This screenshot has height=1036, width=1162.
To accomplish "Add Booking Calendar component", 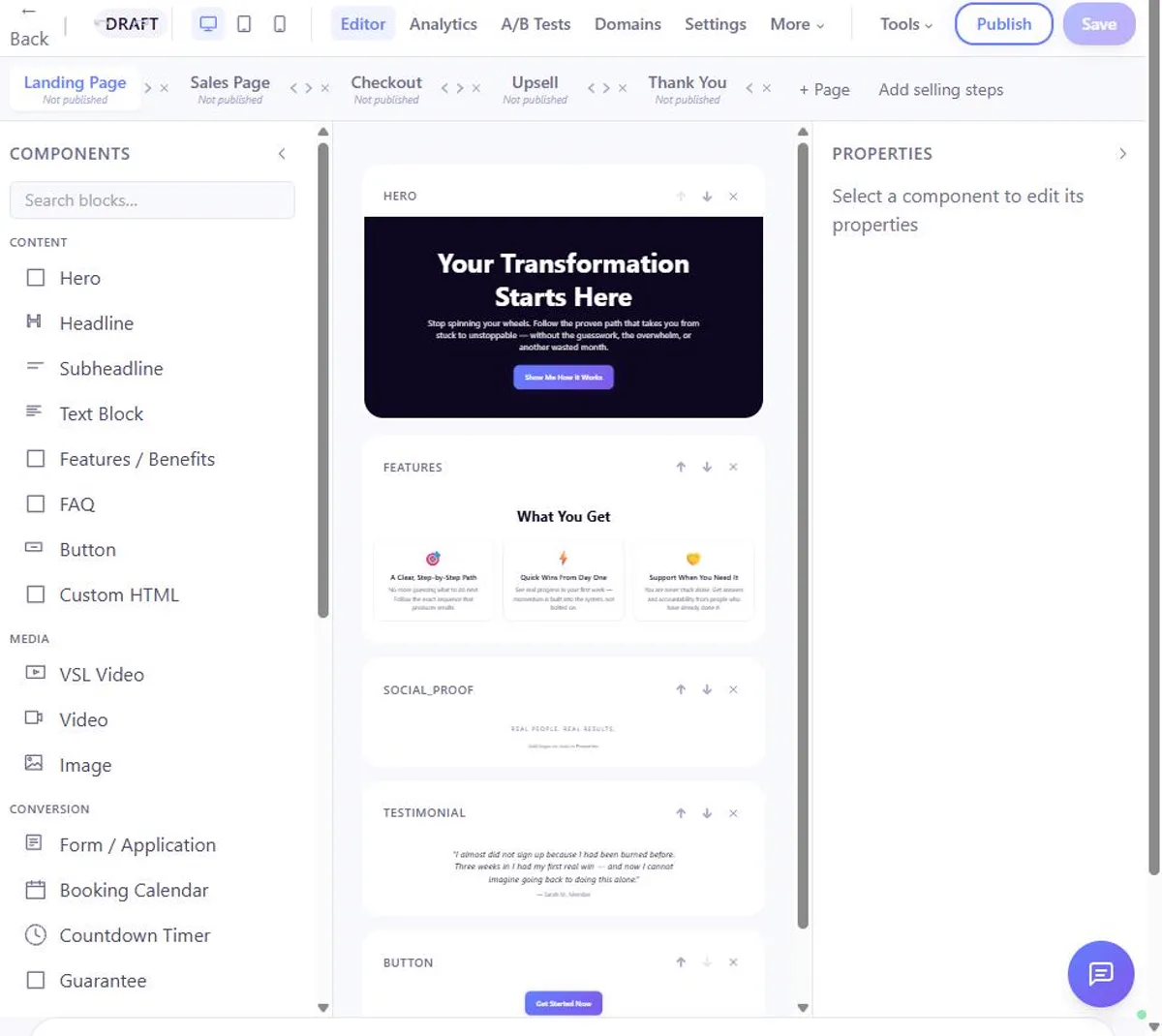I will [152, 890].
